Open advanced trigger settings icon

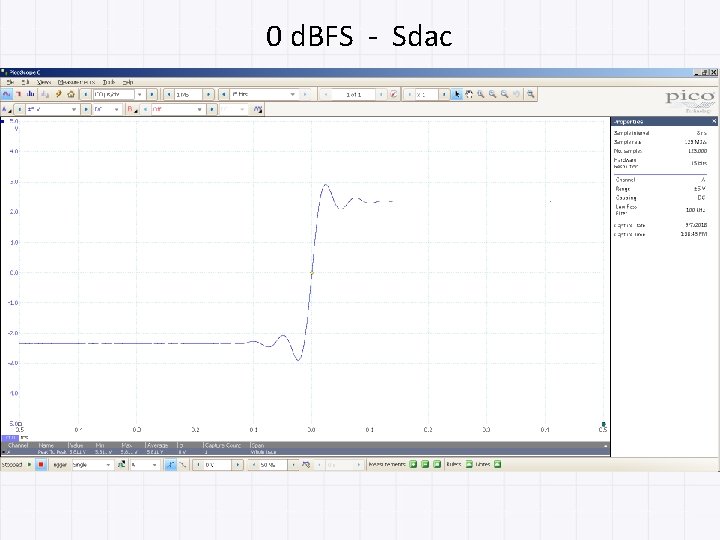121,465
